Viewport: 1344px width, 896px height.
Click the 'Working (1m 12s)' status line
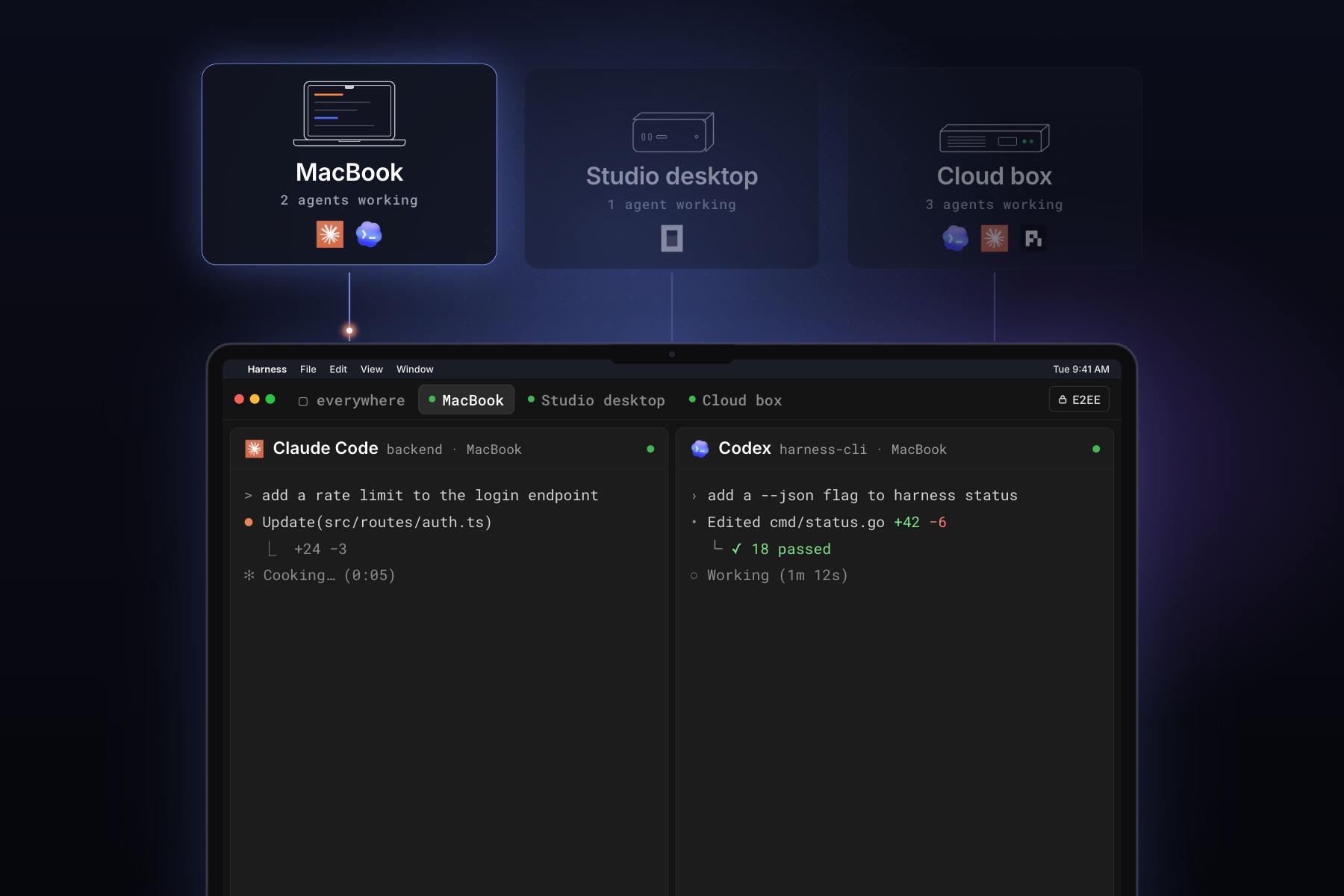(777, 575)
